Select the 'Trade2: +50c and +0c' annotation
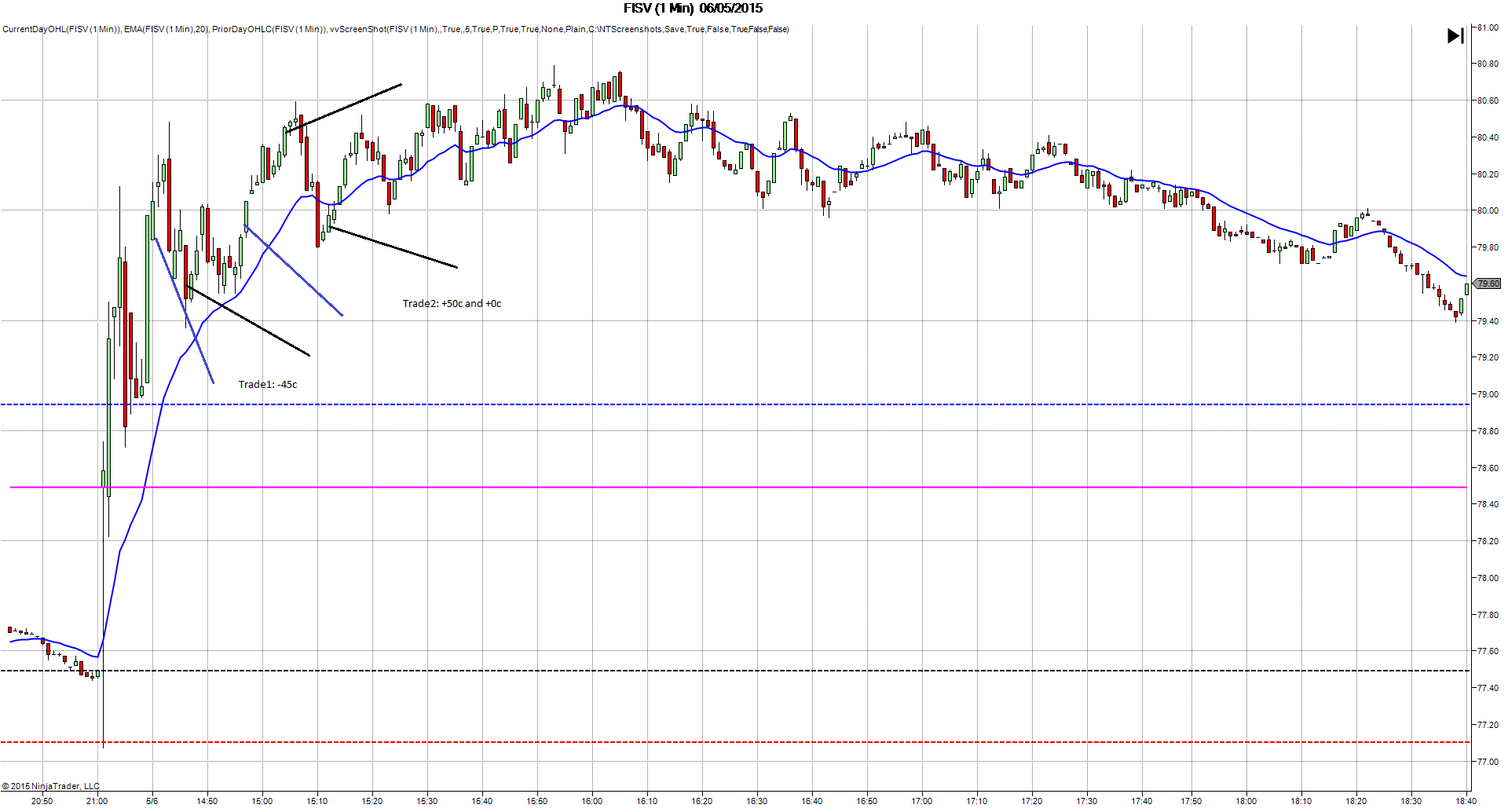 click(x=452, y=303)
